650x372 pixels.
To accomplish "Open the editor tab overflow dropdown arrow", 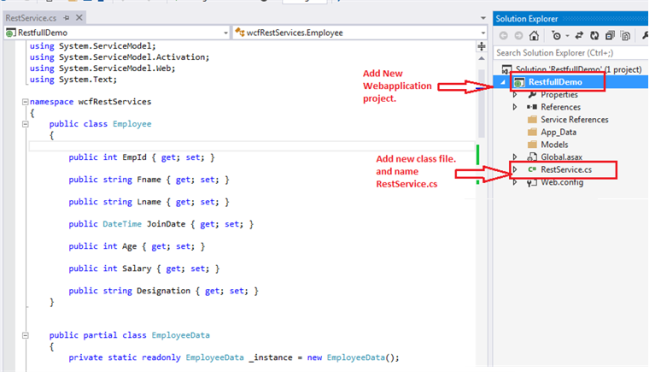I will [483, 18].
